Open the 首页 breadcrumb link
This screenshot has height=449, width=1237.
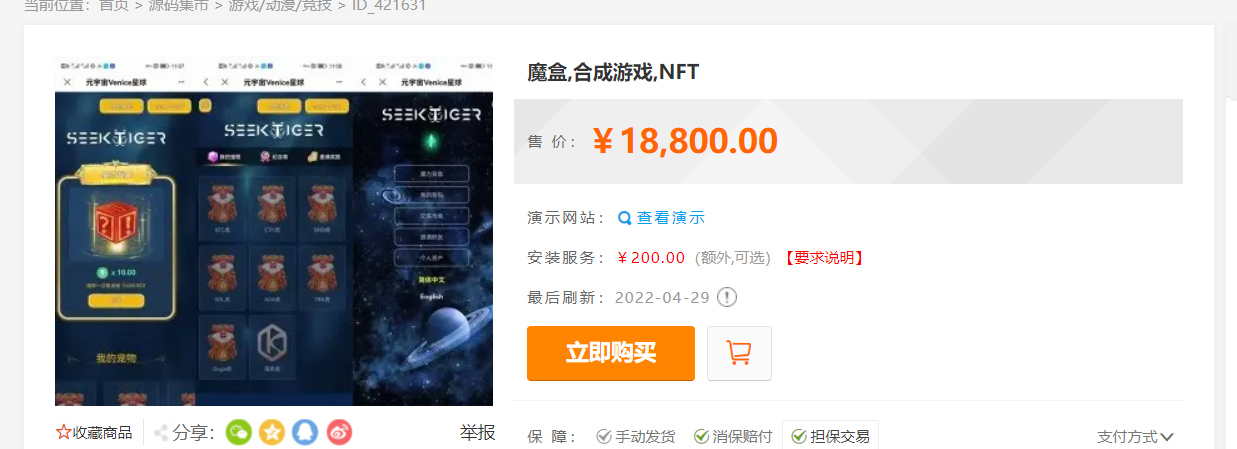tap(113, 5)
